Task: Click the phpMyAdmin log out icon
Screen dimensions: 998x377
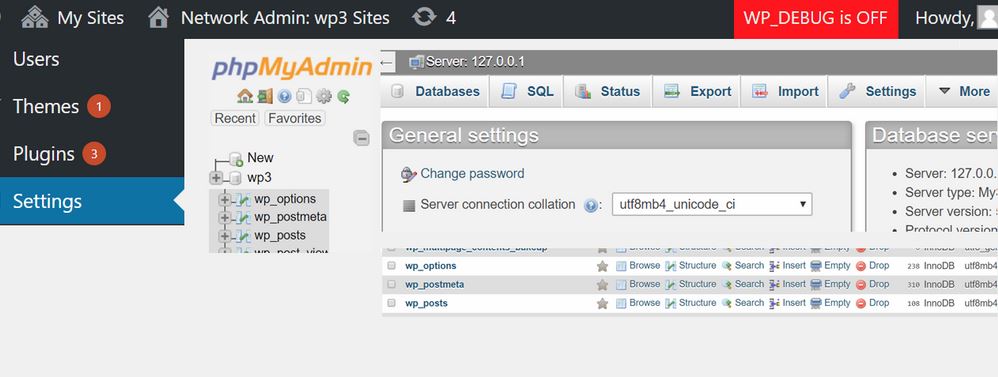Action: point(265,96)
